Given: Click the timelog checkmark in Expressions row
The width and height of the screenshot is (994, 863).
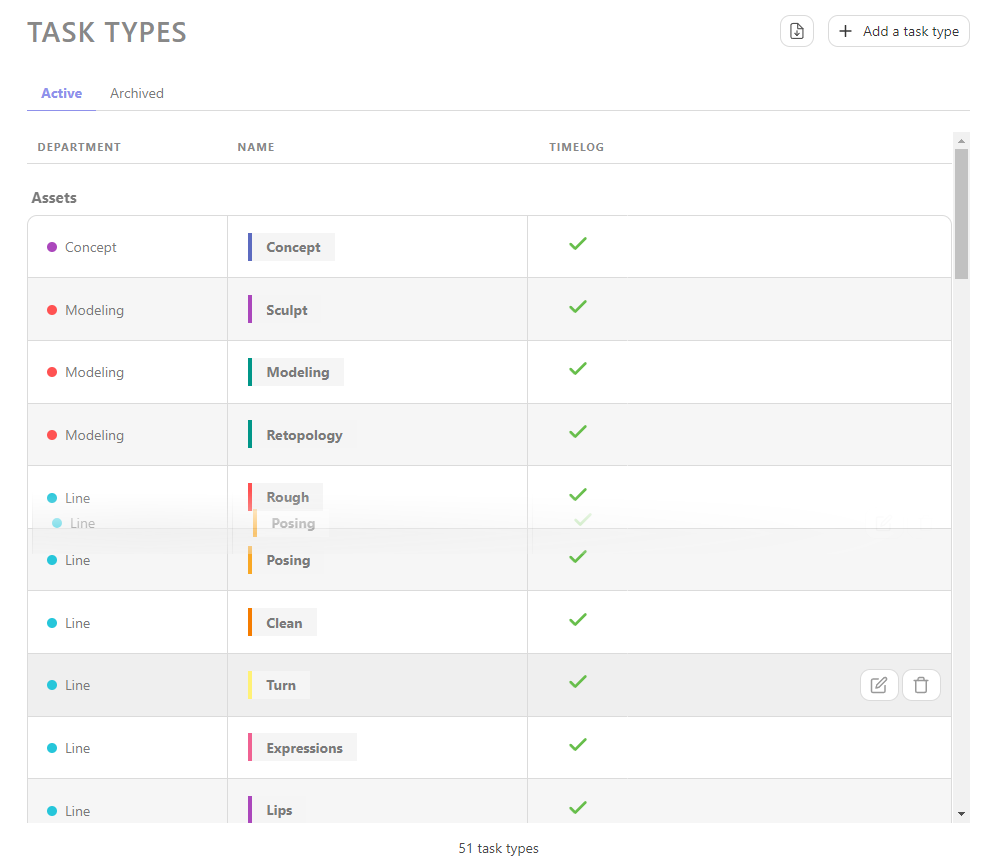Looking at the screenshot, I should (x=578, y=744).
